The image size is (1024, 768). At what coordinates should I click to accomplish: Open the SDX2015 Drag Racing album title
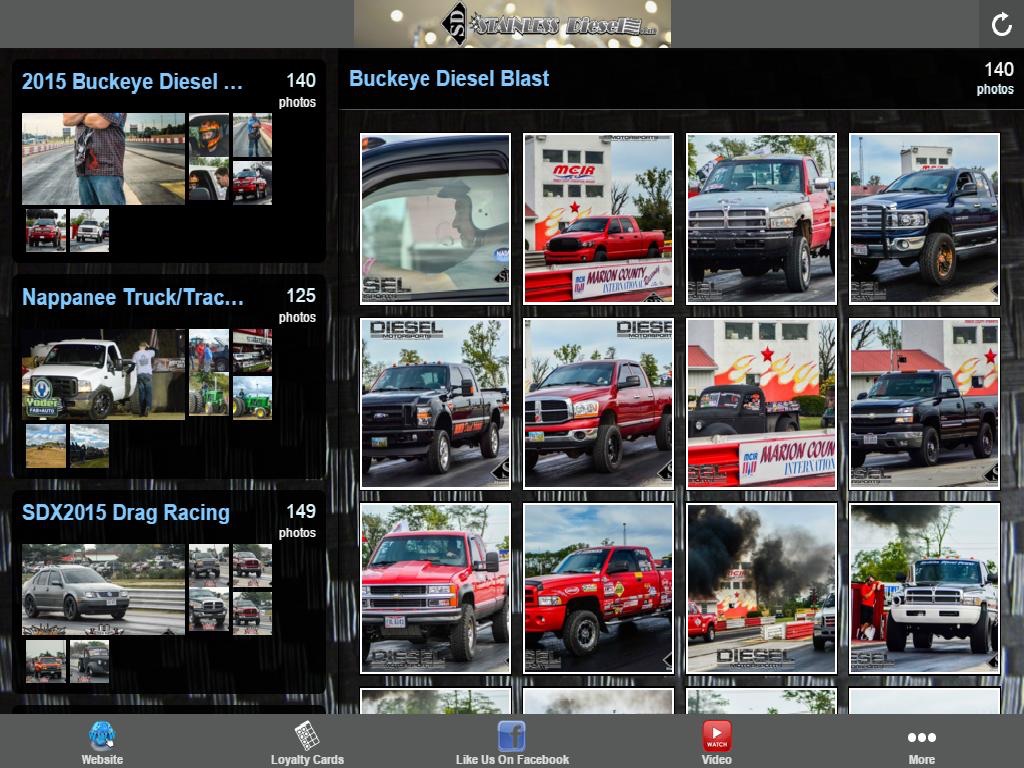(x=125, y=513)
